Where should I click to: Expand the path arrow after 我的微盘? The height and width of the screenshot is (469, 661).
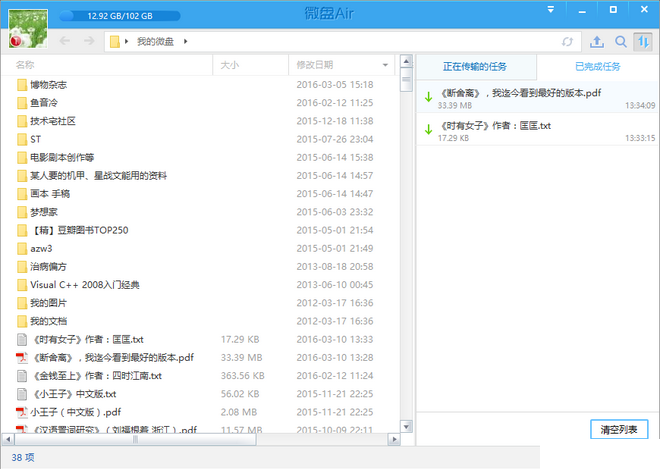(x=185, y=42)
